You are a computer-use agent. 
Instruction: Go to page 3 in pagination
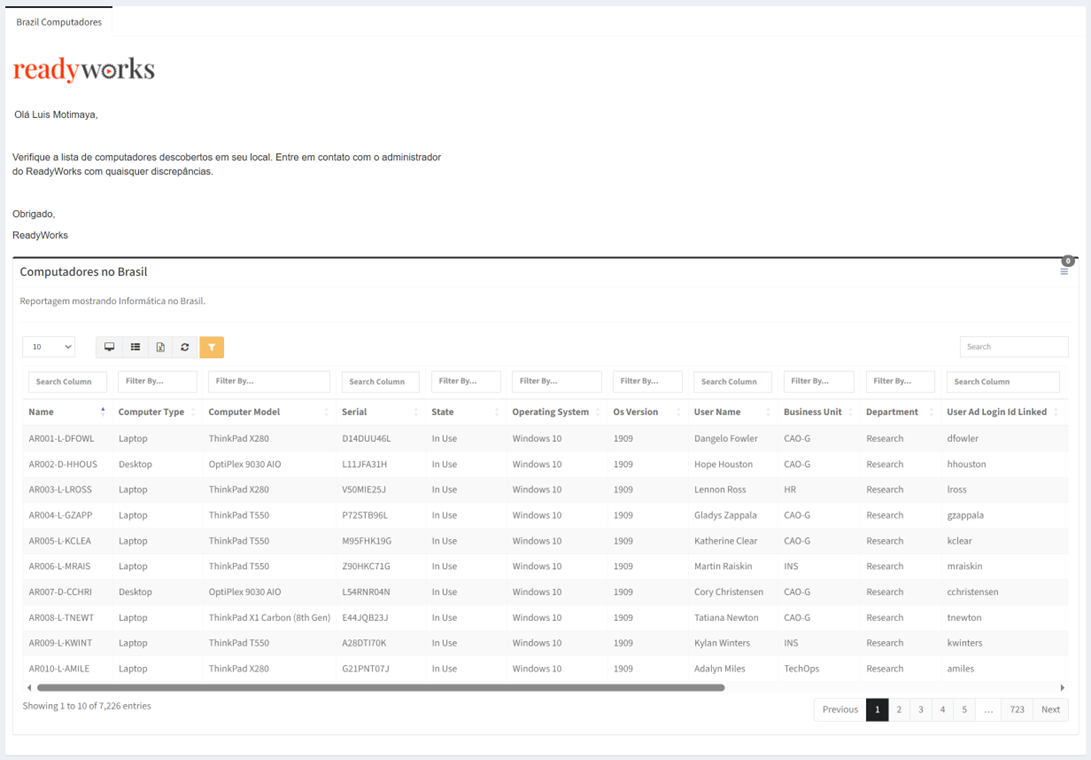(921, 709)
